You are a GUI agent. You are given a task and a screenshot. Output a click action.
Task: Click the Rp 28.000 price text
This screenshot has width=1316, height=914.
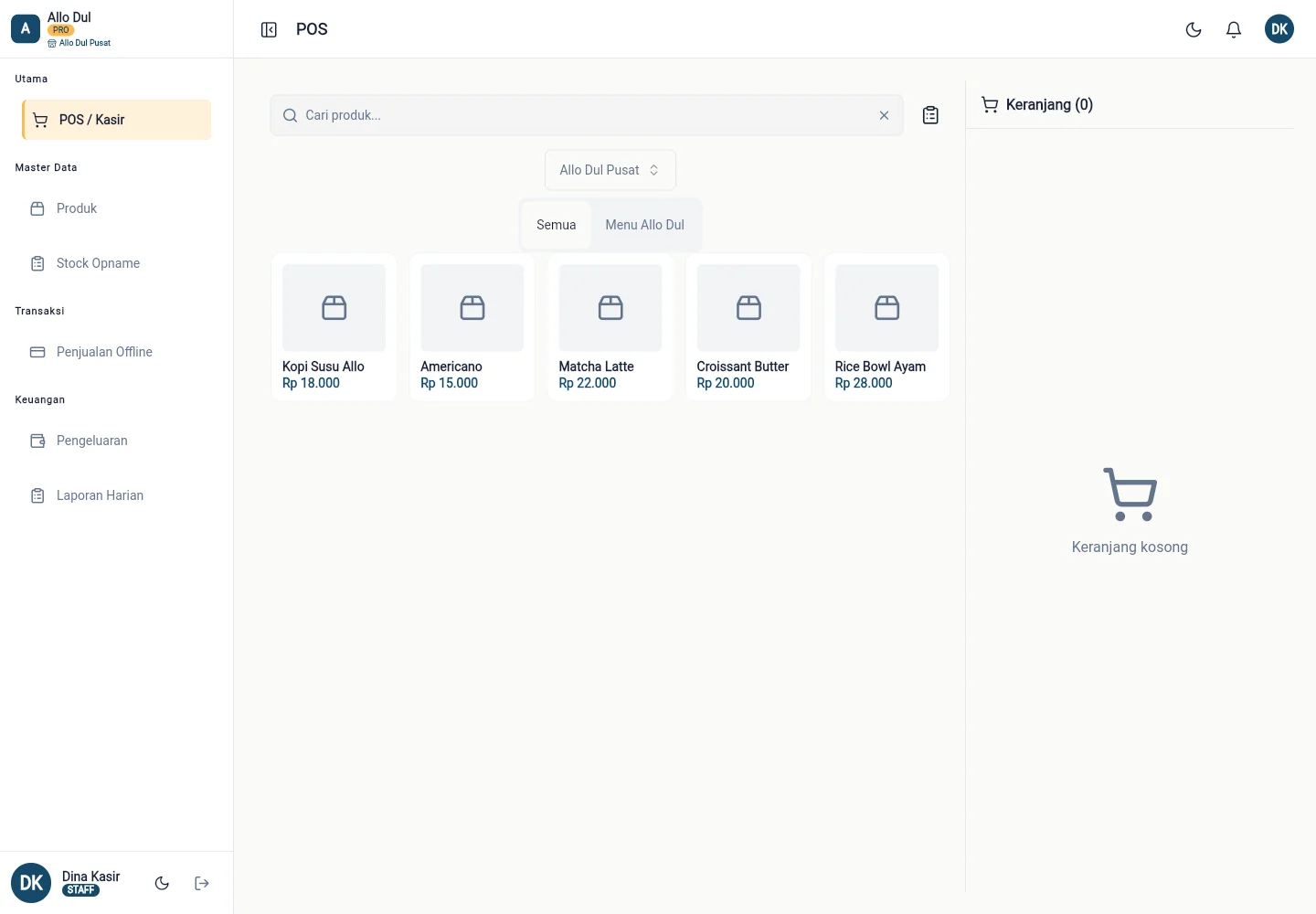[864, 383]
